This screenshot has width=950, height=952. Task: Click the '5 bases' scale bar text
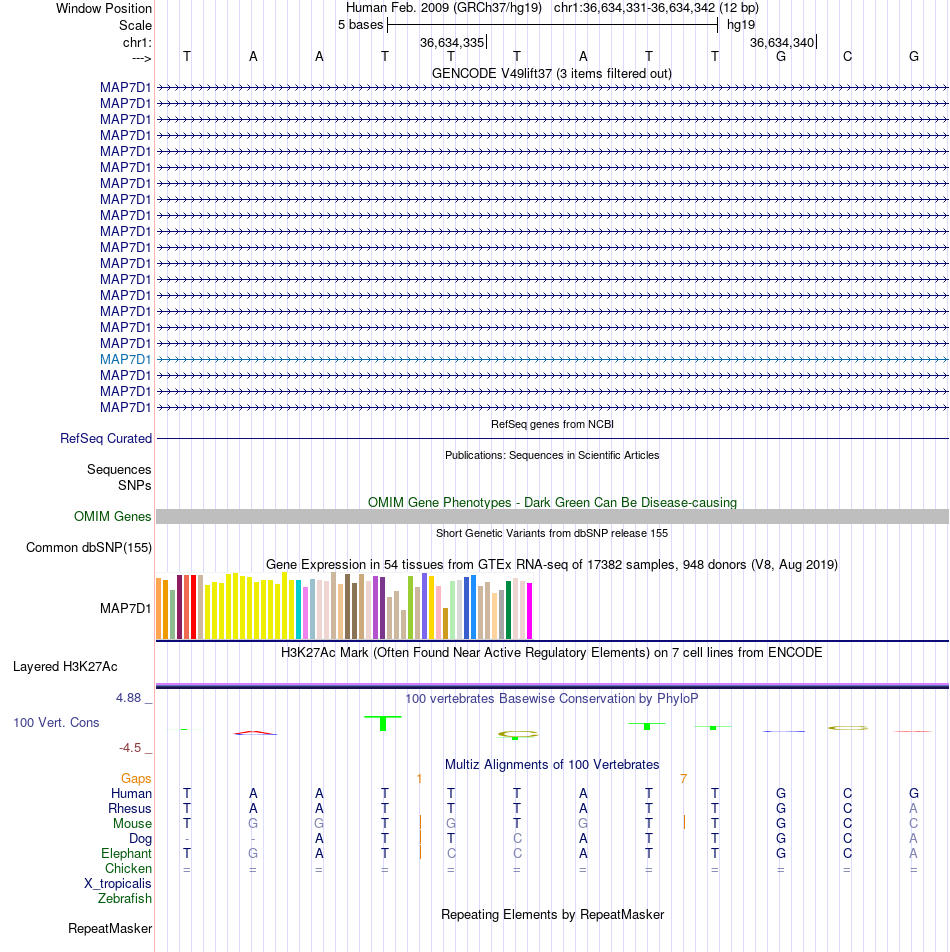[361, 25]
